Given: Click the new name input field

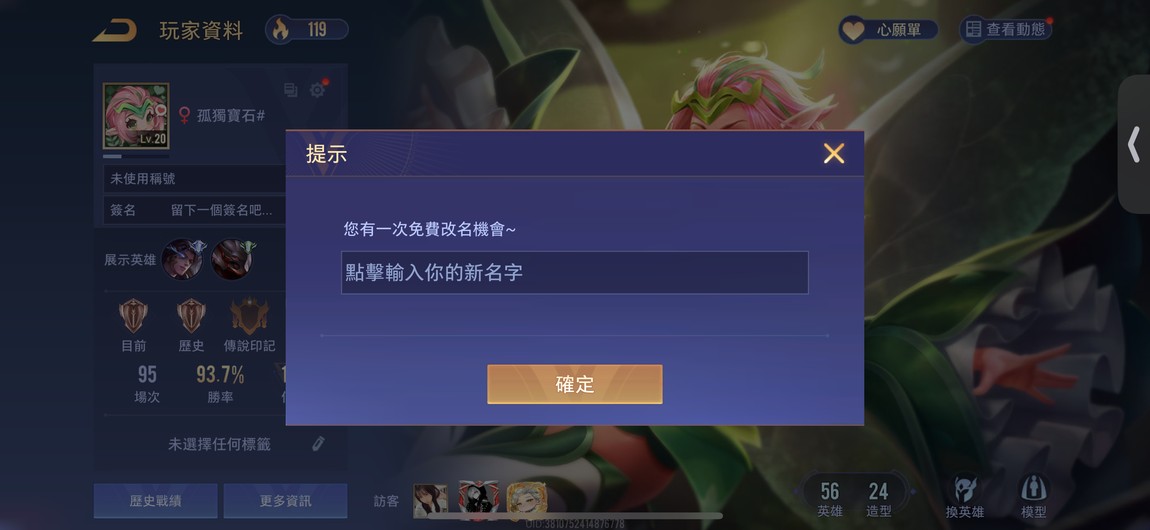Looking at the screenshot, I should (x=574, y=273).
